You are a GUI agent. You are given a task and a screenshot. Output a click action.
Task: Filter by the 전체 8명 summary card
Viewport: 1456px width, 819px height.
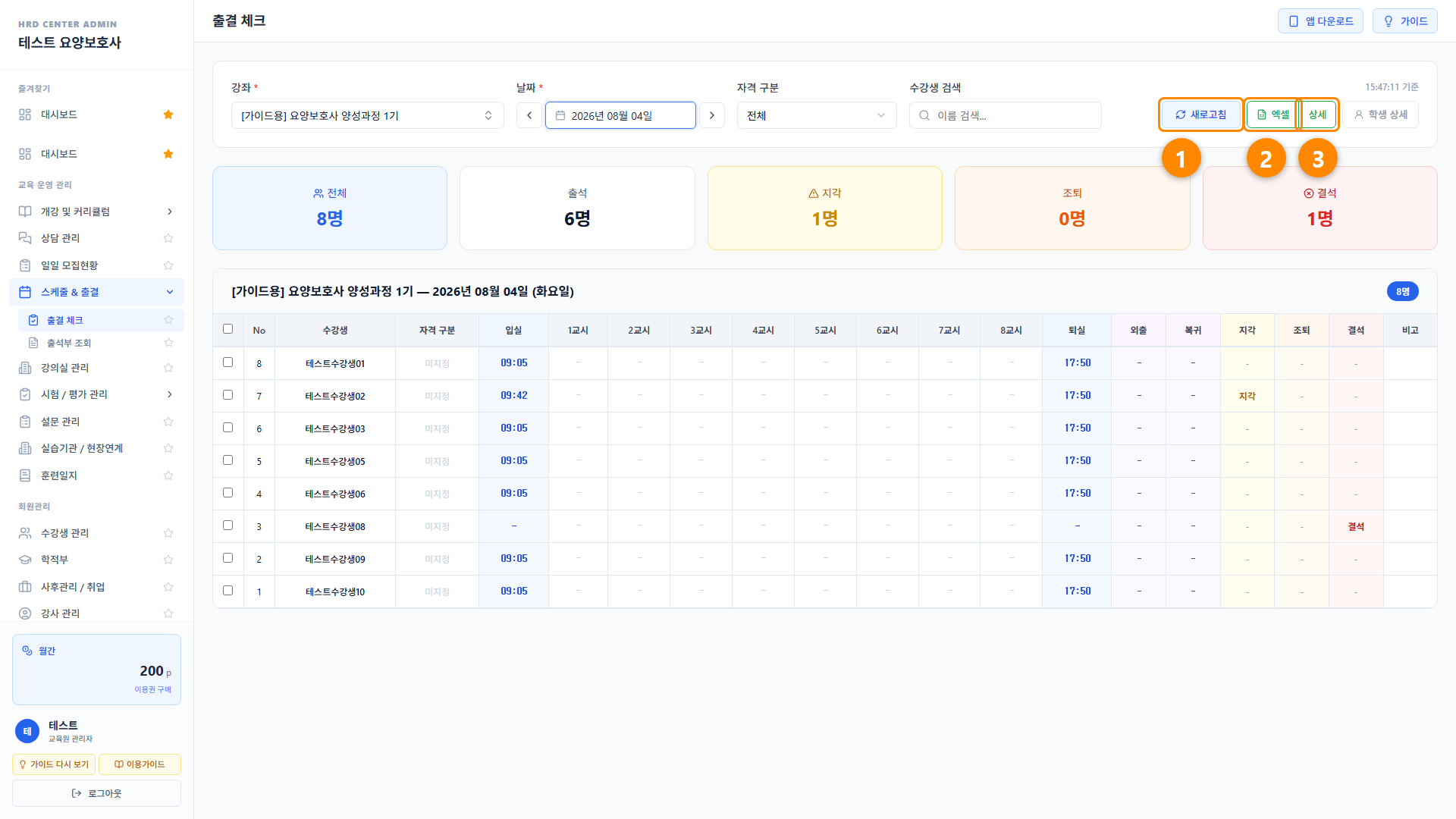(x=330, y=208)
